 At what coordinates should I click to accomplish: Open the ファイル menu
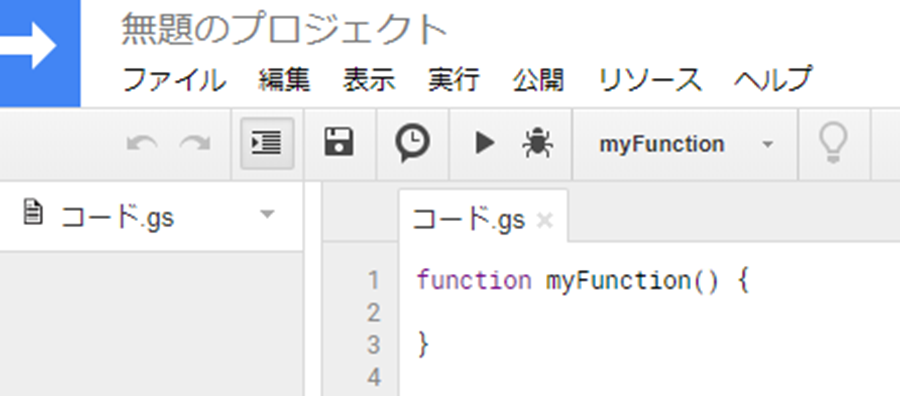pos(174,80)
